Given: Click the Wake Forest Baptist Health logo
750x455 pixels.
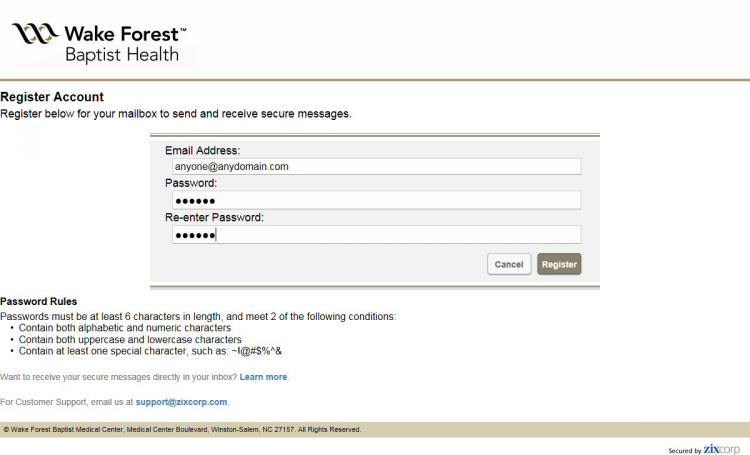Looking at the screenshot, I should click(99, 43).
